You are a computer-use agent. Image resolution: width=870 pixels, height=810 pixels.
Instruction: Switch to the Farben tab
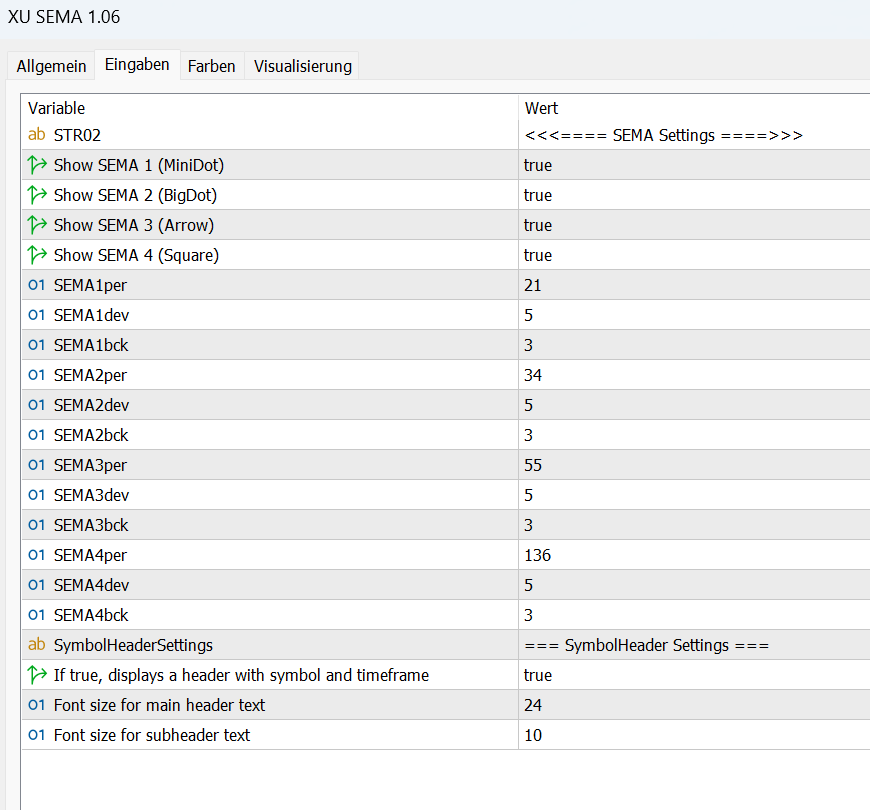tap(212, 66)
